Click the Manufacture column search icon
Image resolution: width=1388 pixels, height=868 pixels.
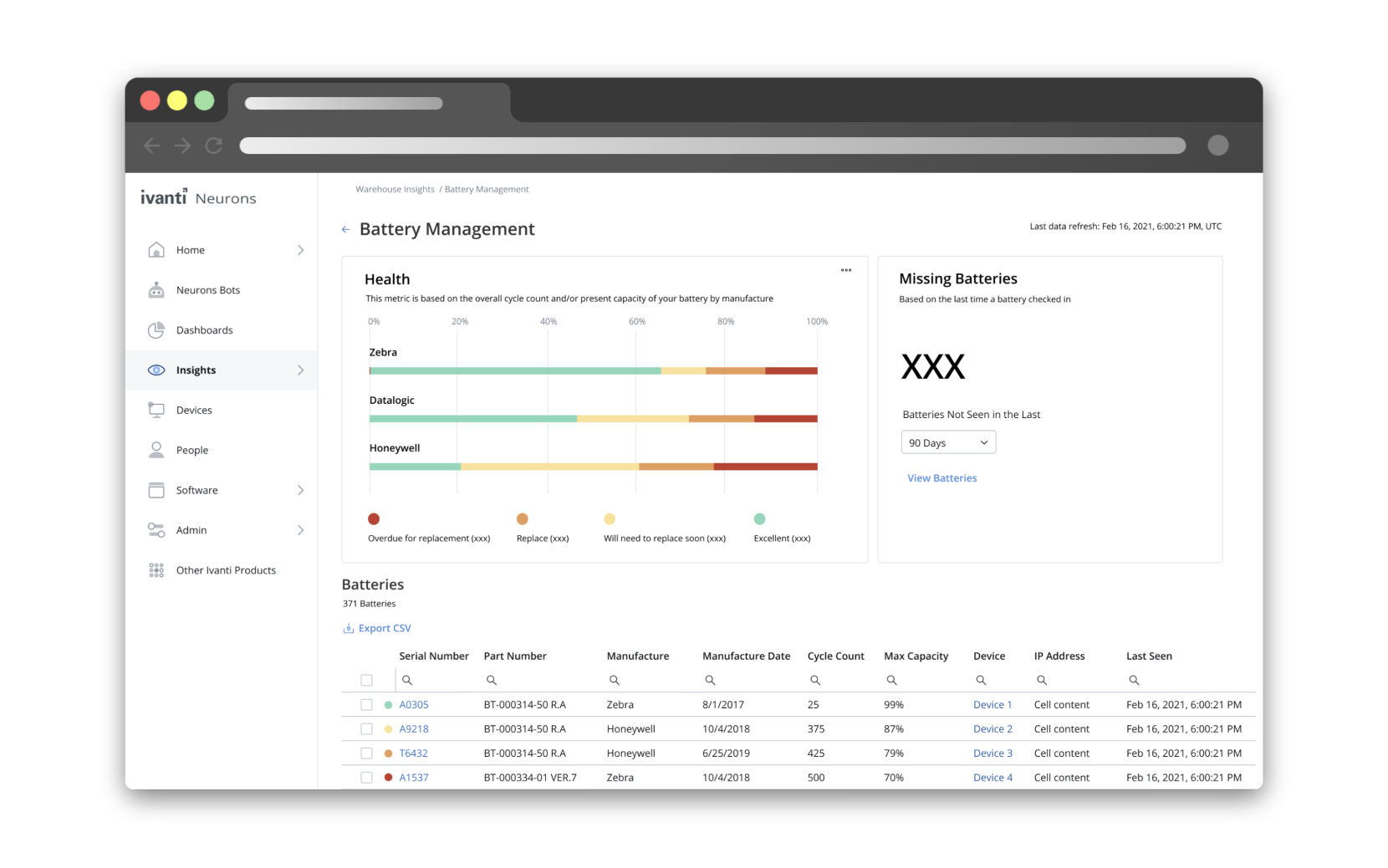tap(615, 681)
